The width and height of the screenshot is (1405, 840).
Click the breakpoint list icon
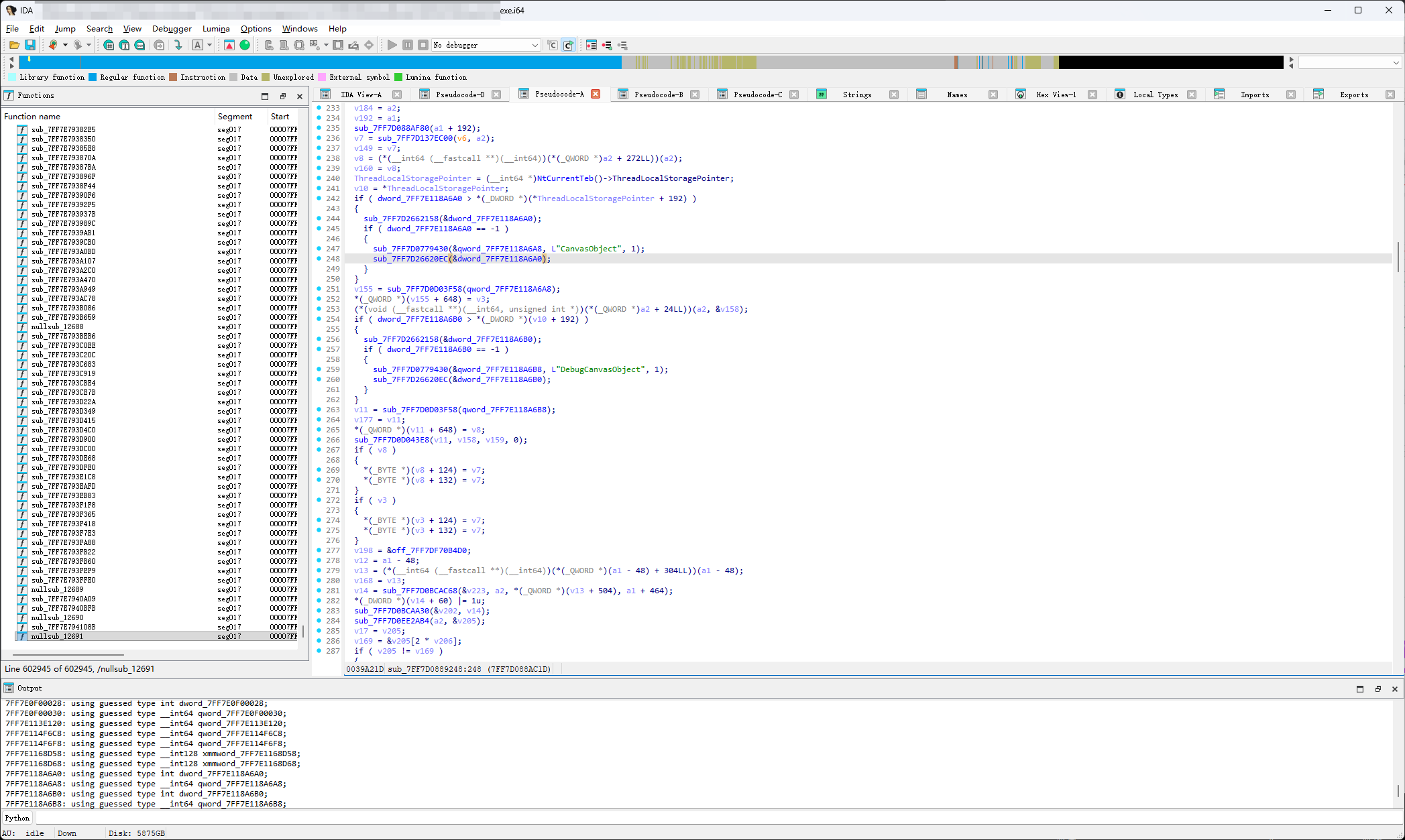point(592,45)
